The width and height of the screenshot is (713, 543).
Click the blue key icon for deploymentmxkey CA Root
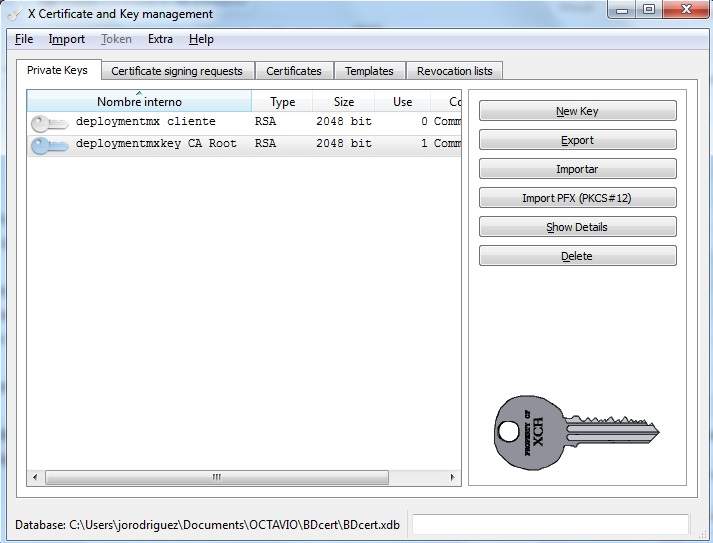click(x=49, y=144)
